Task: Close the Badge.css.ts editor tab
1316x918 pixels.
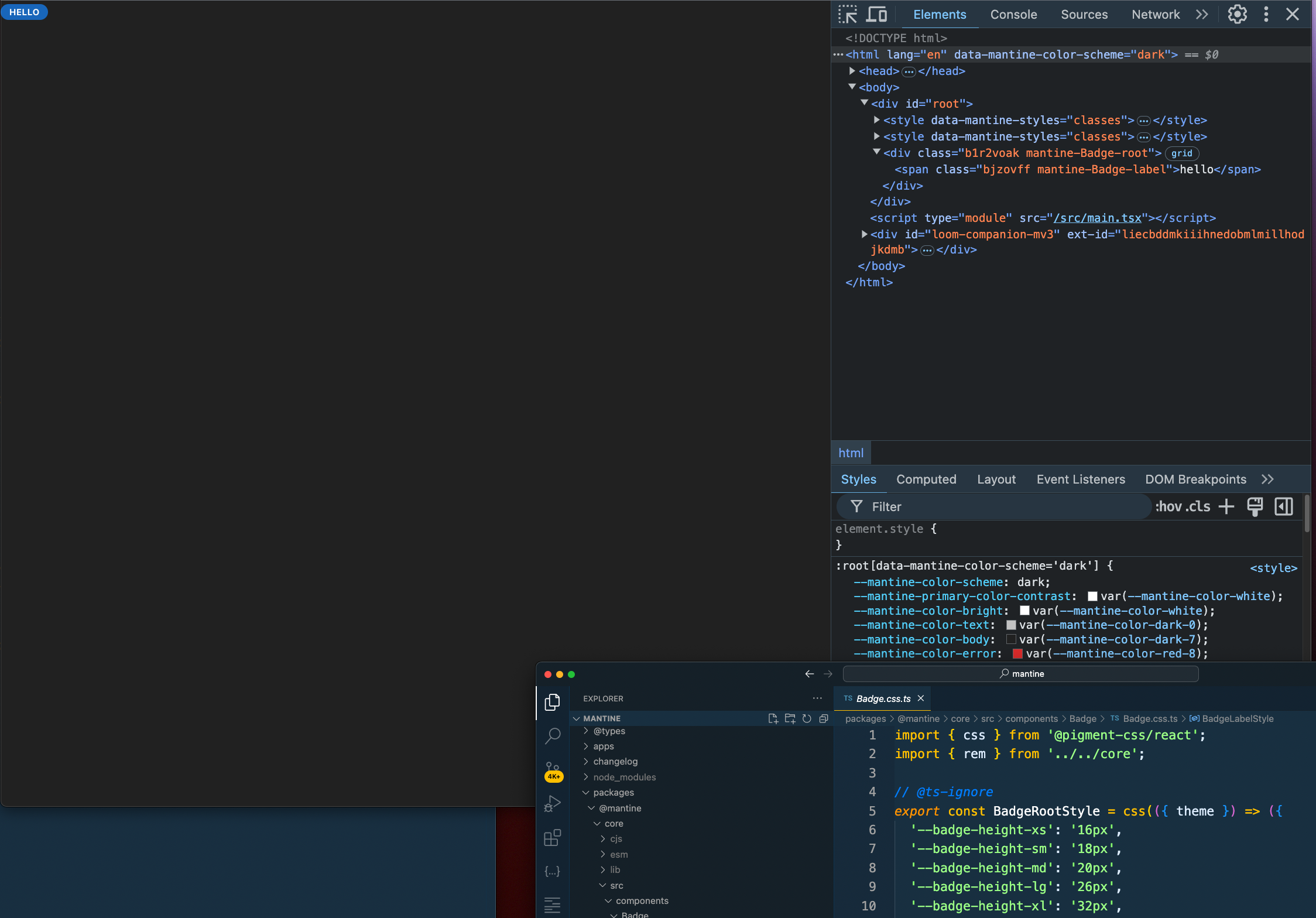Action: coord(921,698)
